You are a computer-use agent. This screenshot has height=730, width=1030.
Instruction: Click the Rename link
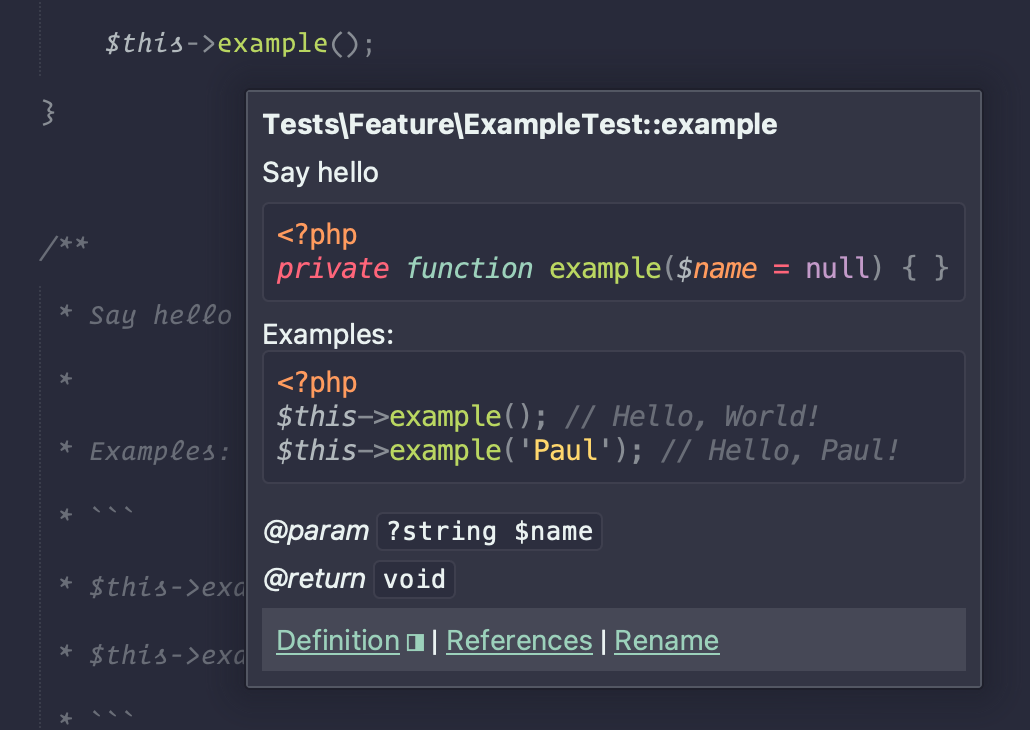click(666, 641)
